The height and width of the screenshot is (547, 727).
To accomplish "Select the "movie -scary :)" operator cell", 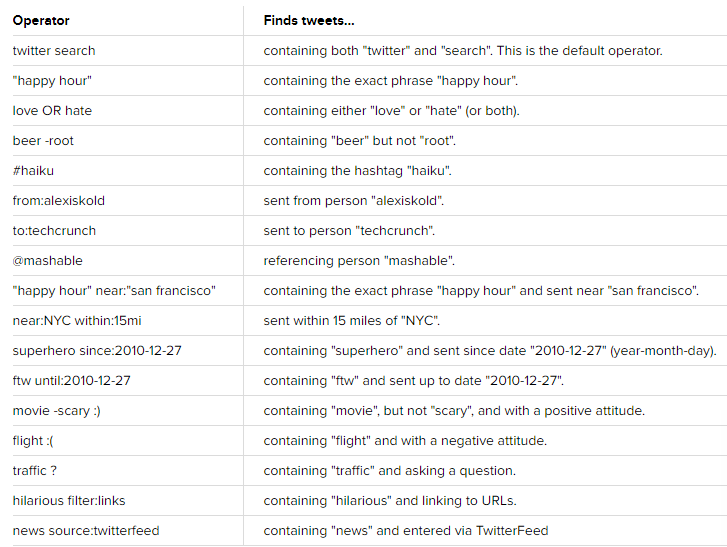I will (x=56, y=410).
